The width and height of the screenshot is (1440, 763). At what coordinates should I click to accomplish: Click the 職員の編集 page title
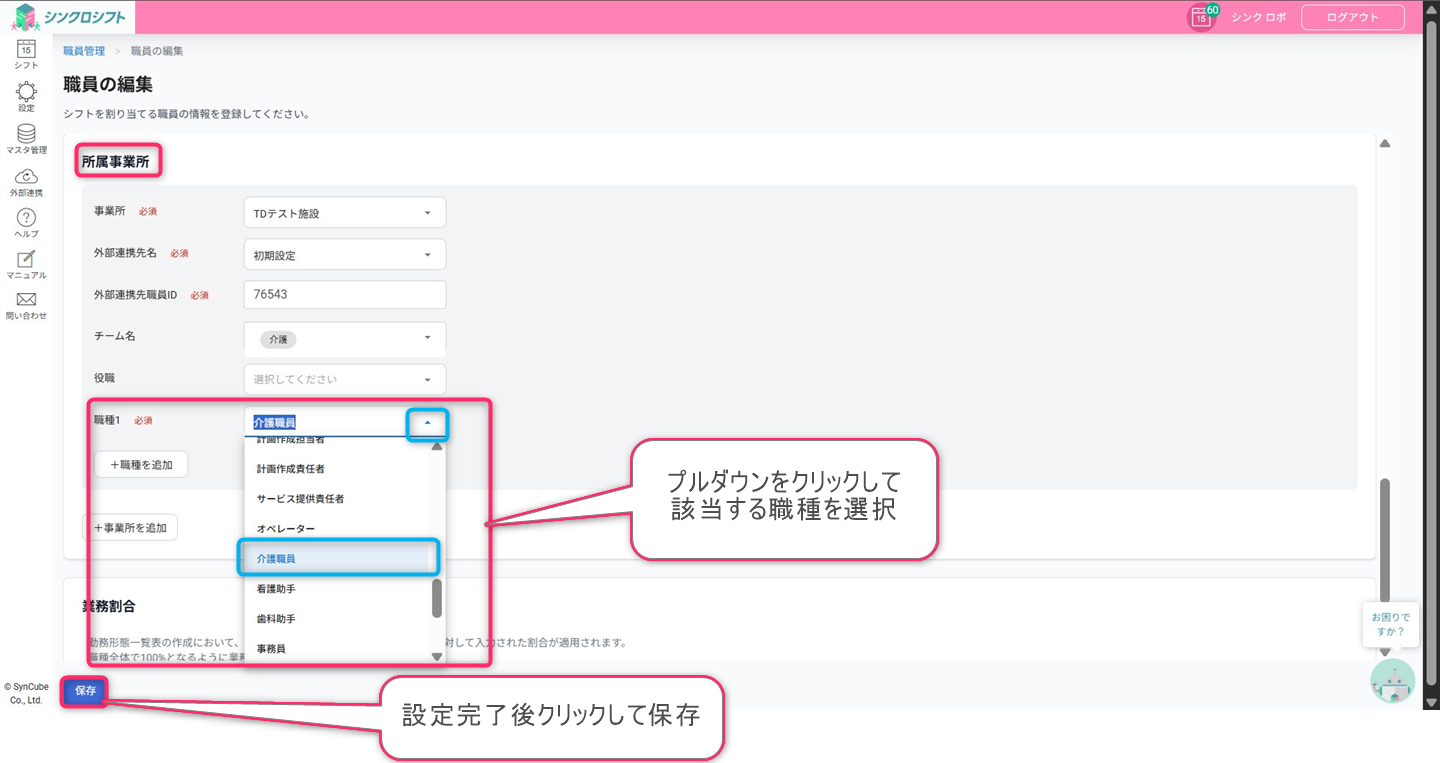click(x=108, y=84)
